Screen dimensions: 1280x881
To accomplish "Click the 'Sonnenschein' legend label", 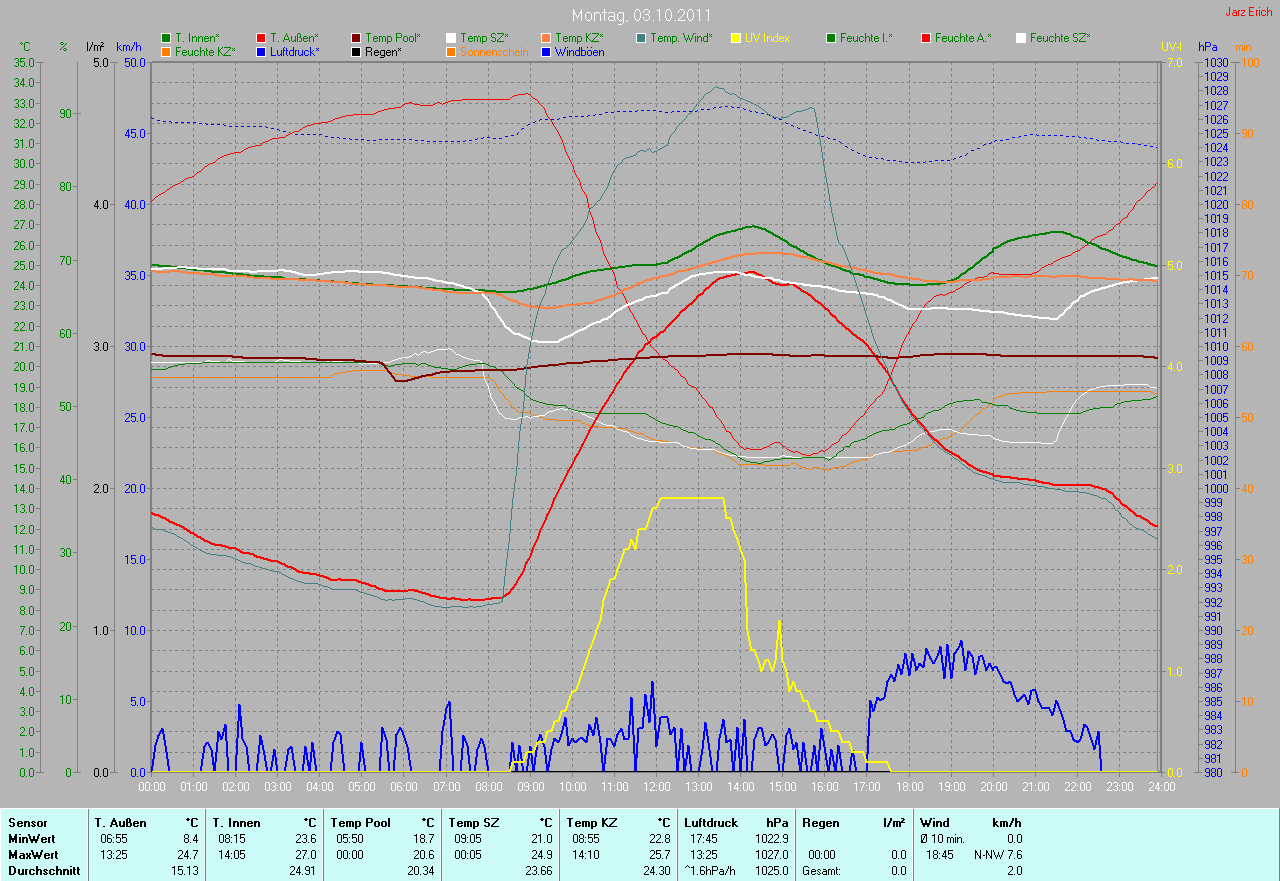I will point(494,51).
